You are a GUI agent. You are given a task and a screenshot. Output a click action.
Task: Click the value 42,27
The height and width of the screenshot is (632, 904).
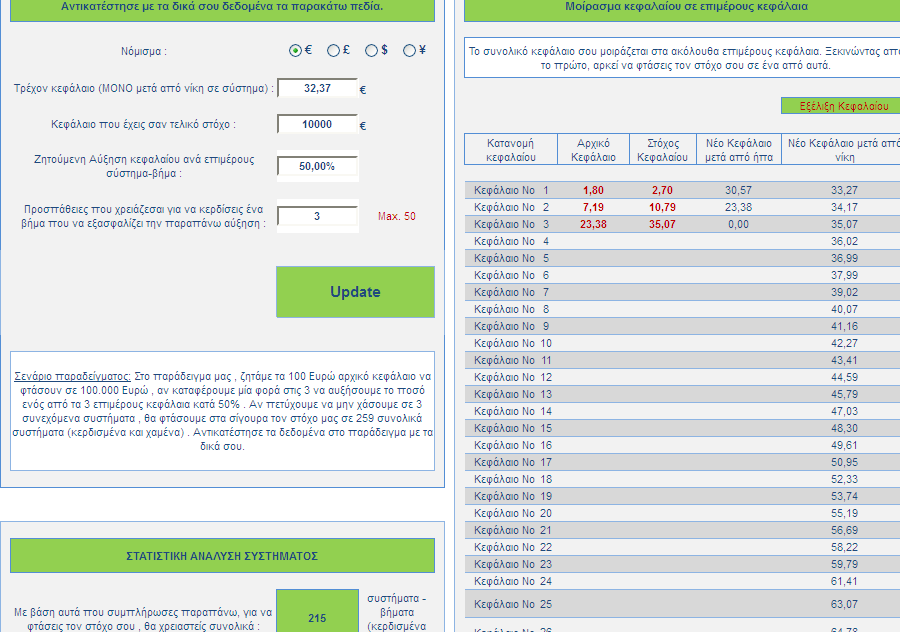pos(844,343)
